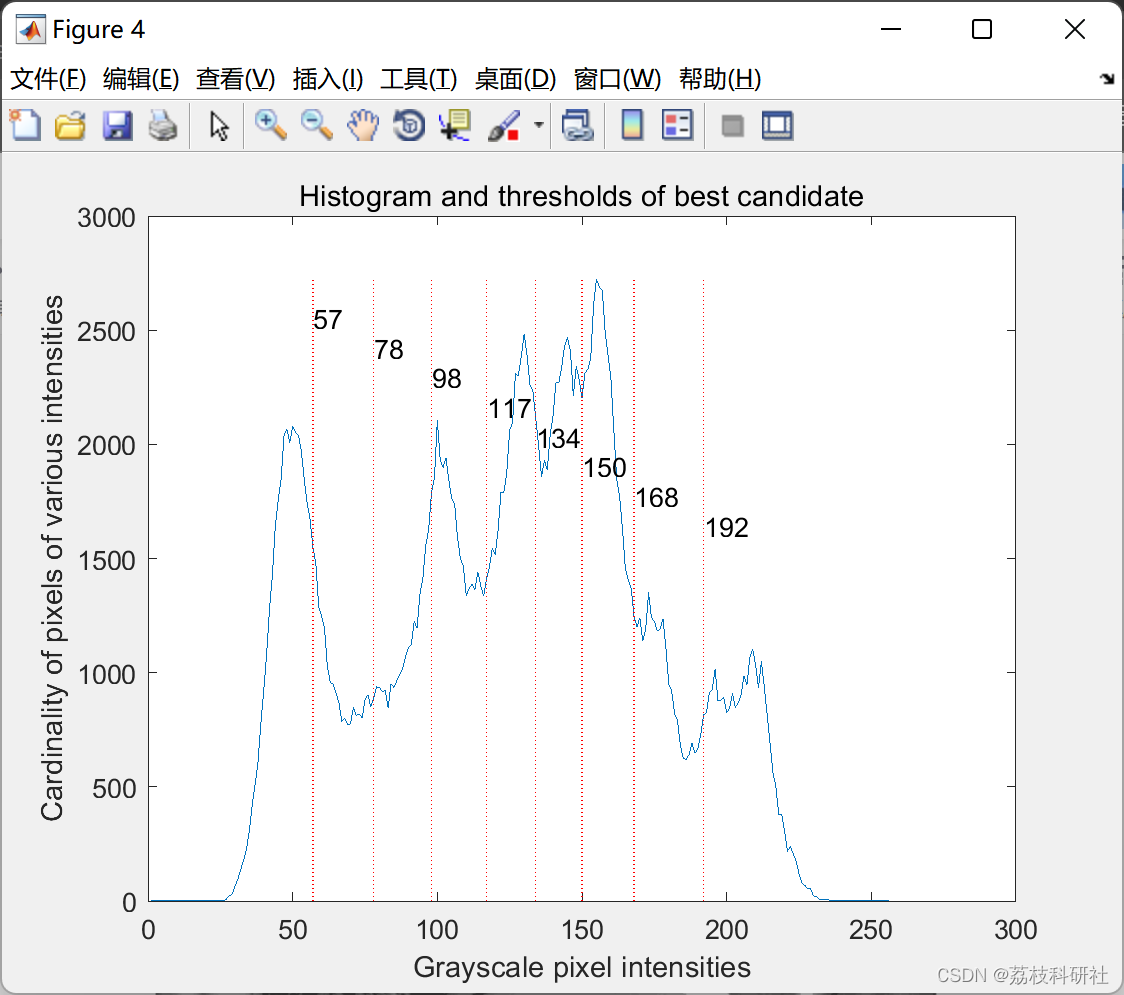This screenshot has height=995, width=1124.
Task: Open a file with the folder icon
Action: (x=70, y=125)
